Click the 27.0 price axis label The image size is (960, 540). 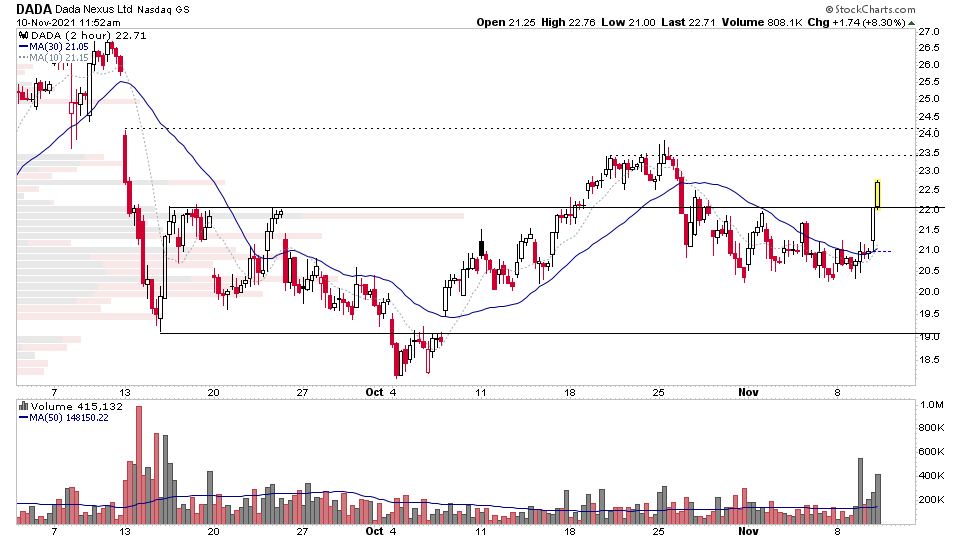pos(929,31)
